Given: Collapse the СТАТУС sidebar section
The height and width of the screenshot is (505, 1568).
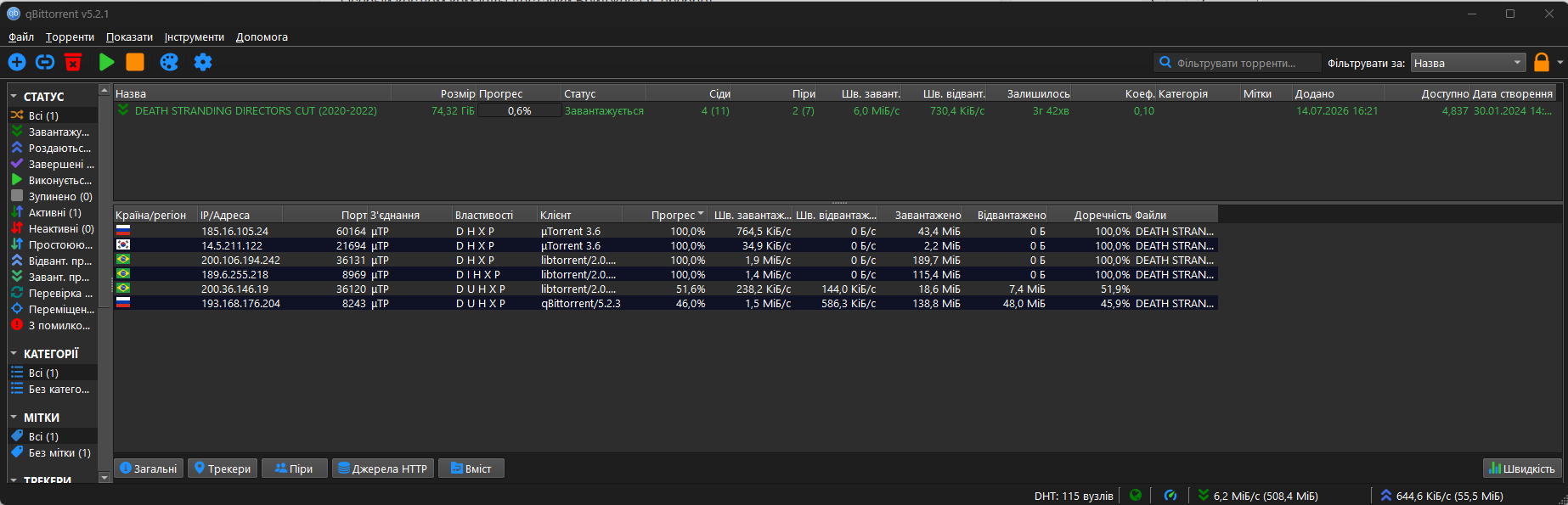Looking at the screenshot, I should pos(14,97).
